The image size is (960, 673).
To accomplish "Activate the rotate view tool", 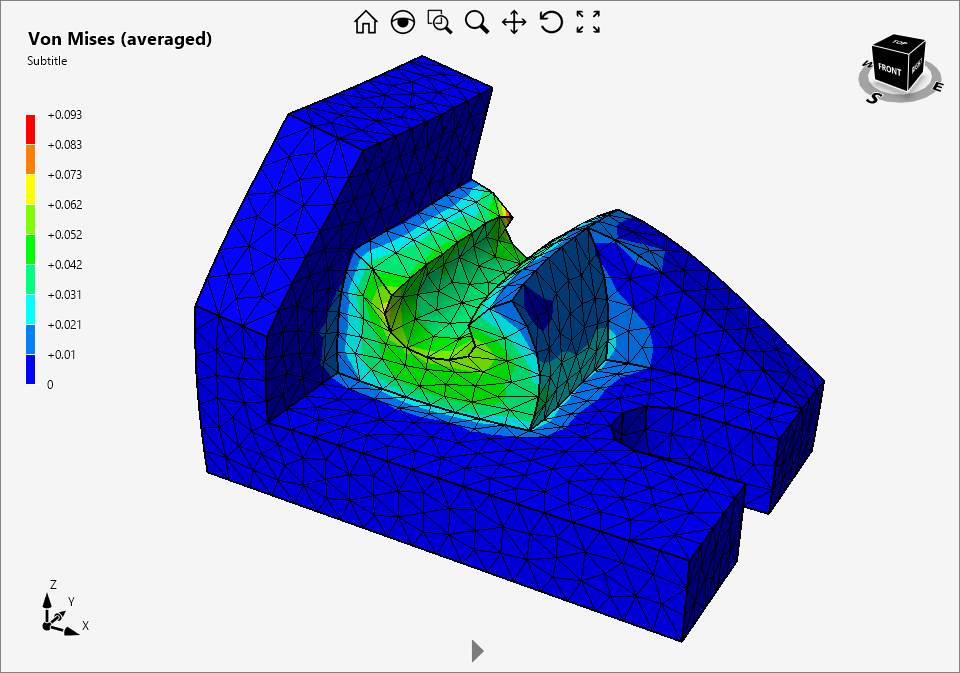I will [550, 21].
